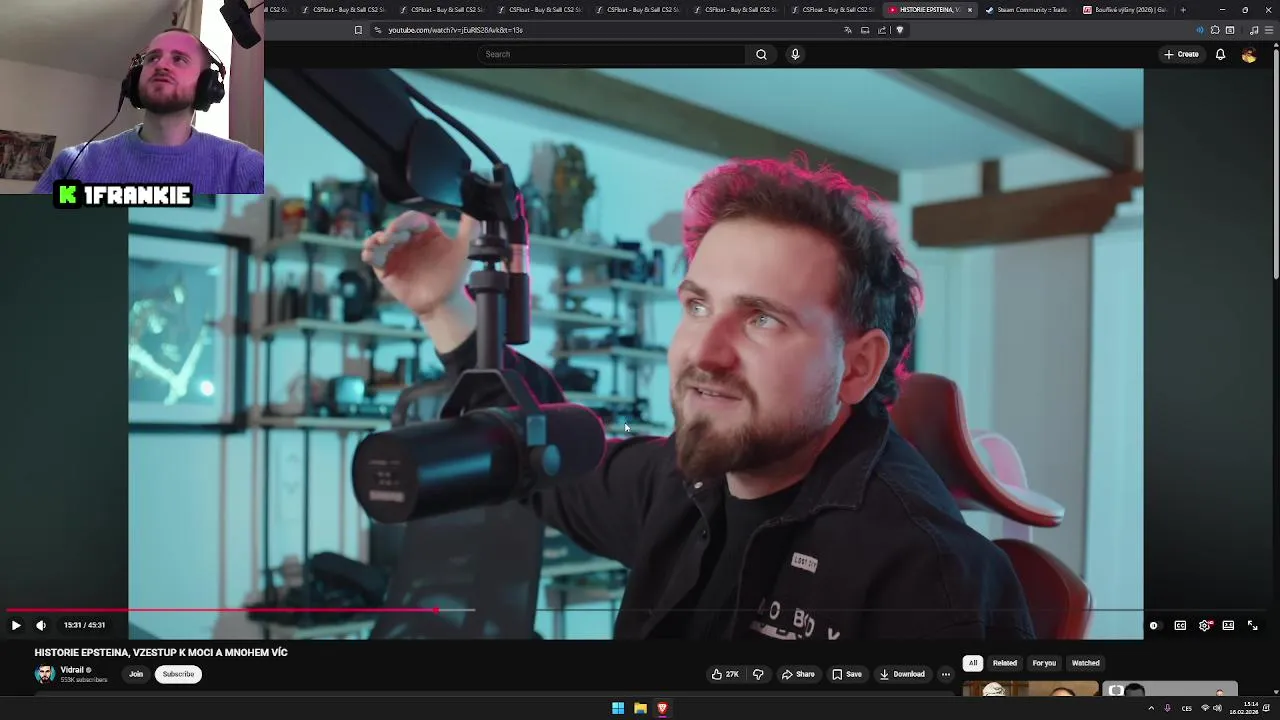
Task: Dislike the video with the thumbs-down icon
Action: (758, 674)
